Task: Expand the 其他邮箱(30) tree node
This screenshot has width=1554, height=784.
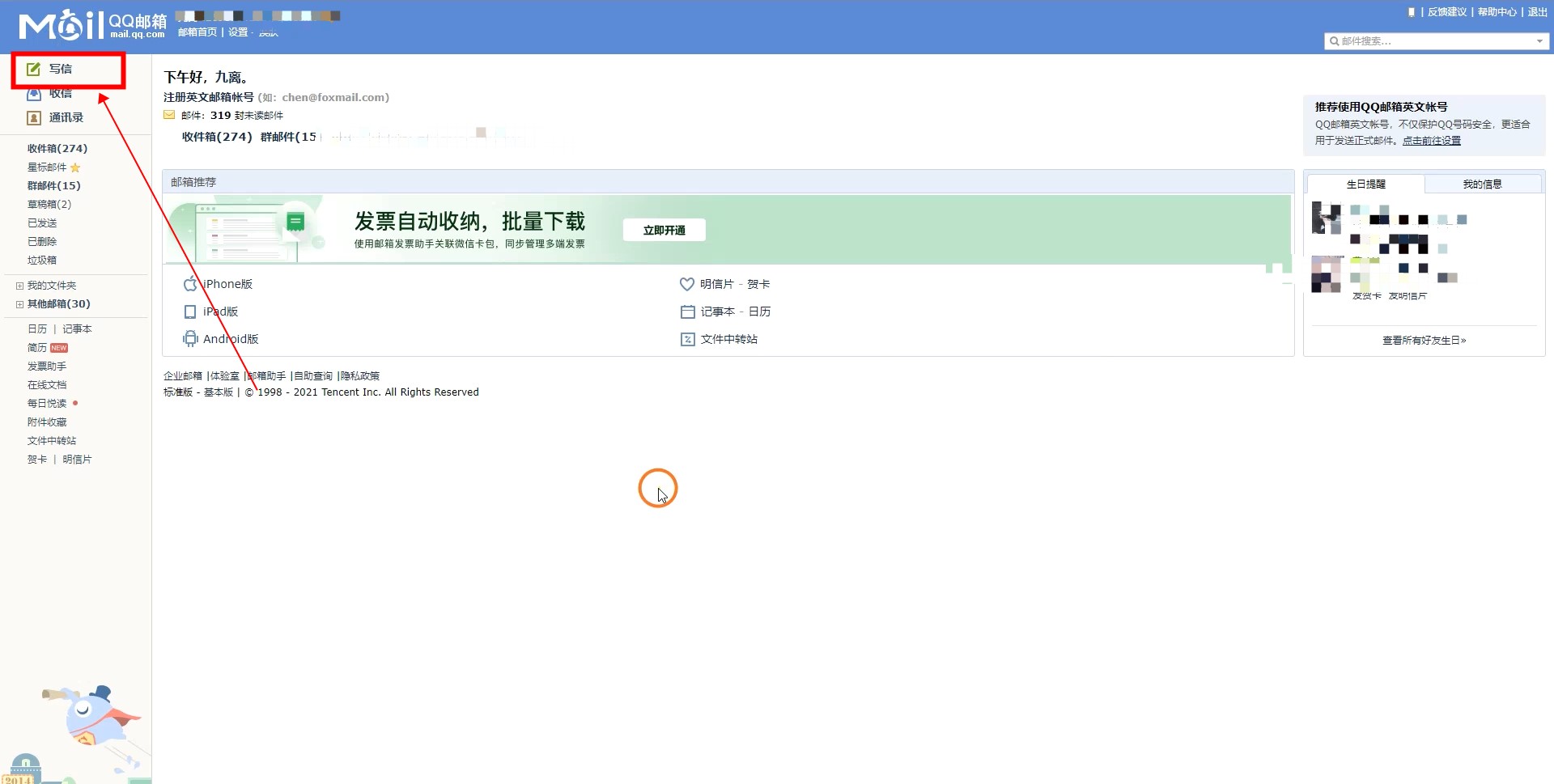Action: pos(19,304)
